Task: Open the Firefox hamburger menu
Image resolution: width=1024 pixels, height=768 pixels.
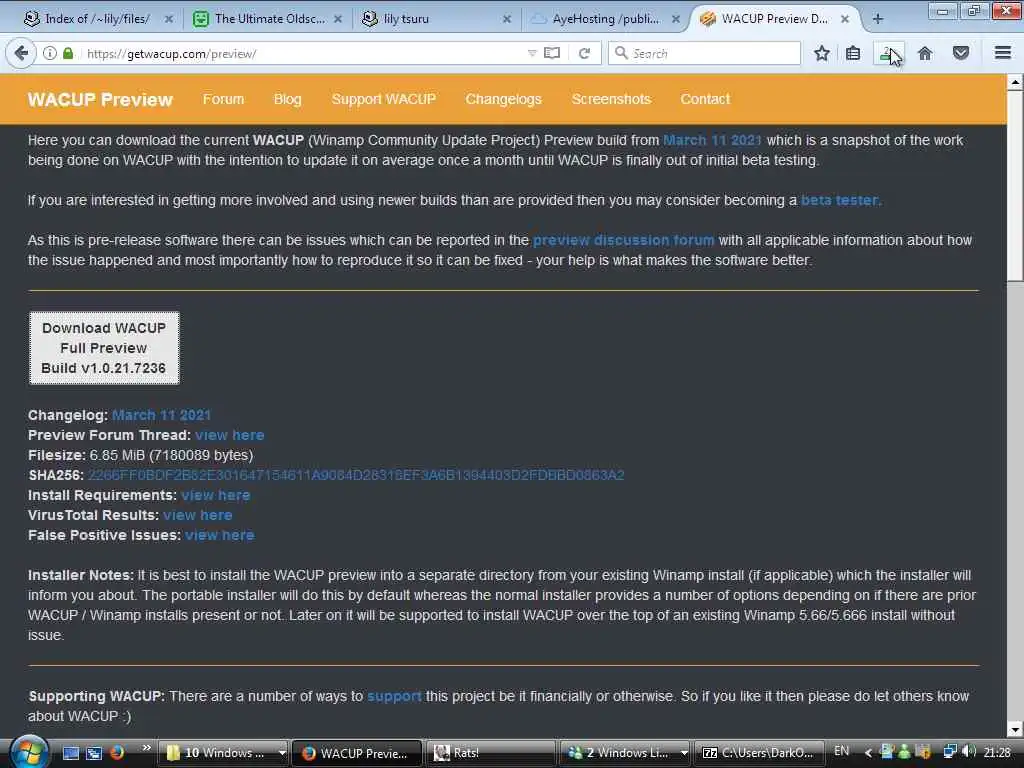Action: tap(1003, 53)
